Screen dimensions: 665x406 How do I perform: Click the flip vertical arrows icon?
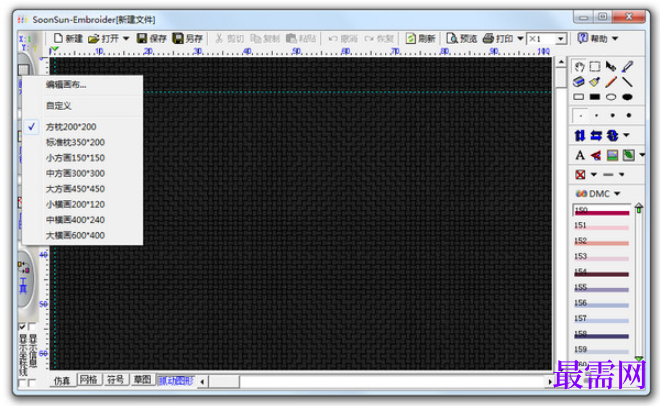tap(580, 135)
